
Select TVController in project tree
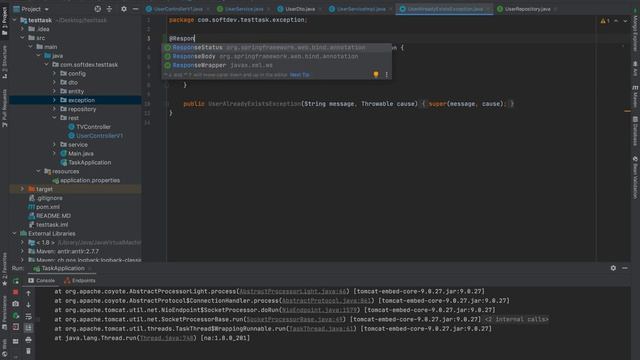click(x=93, y=127)
